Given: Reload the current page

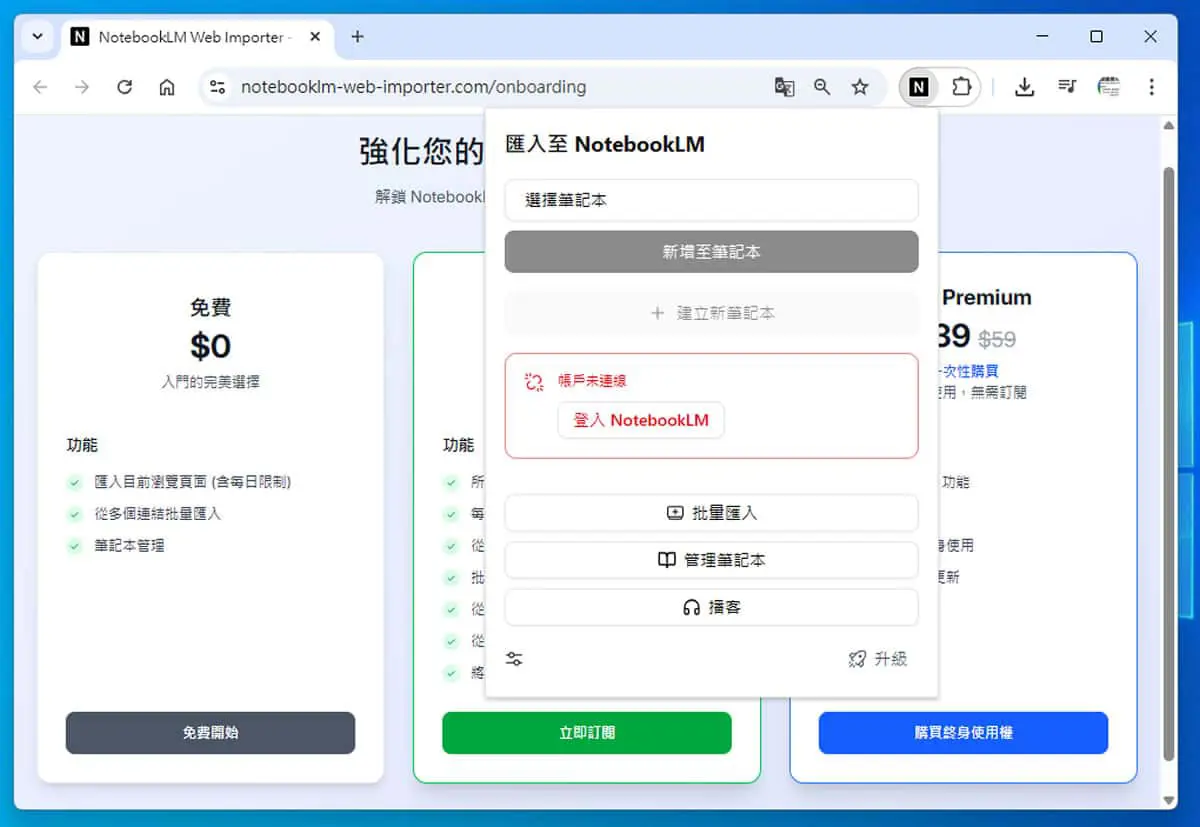Looking at the screenshot, I should pyautogui.click(x=124, y=87).
